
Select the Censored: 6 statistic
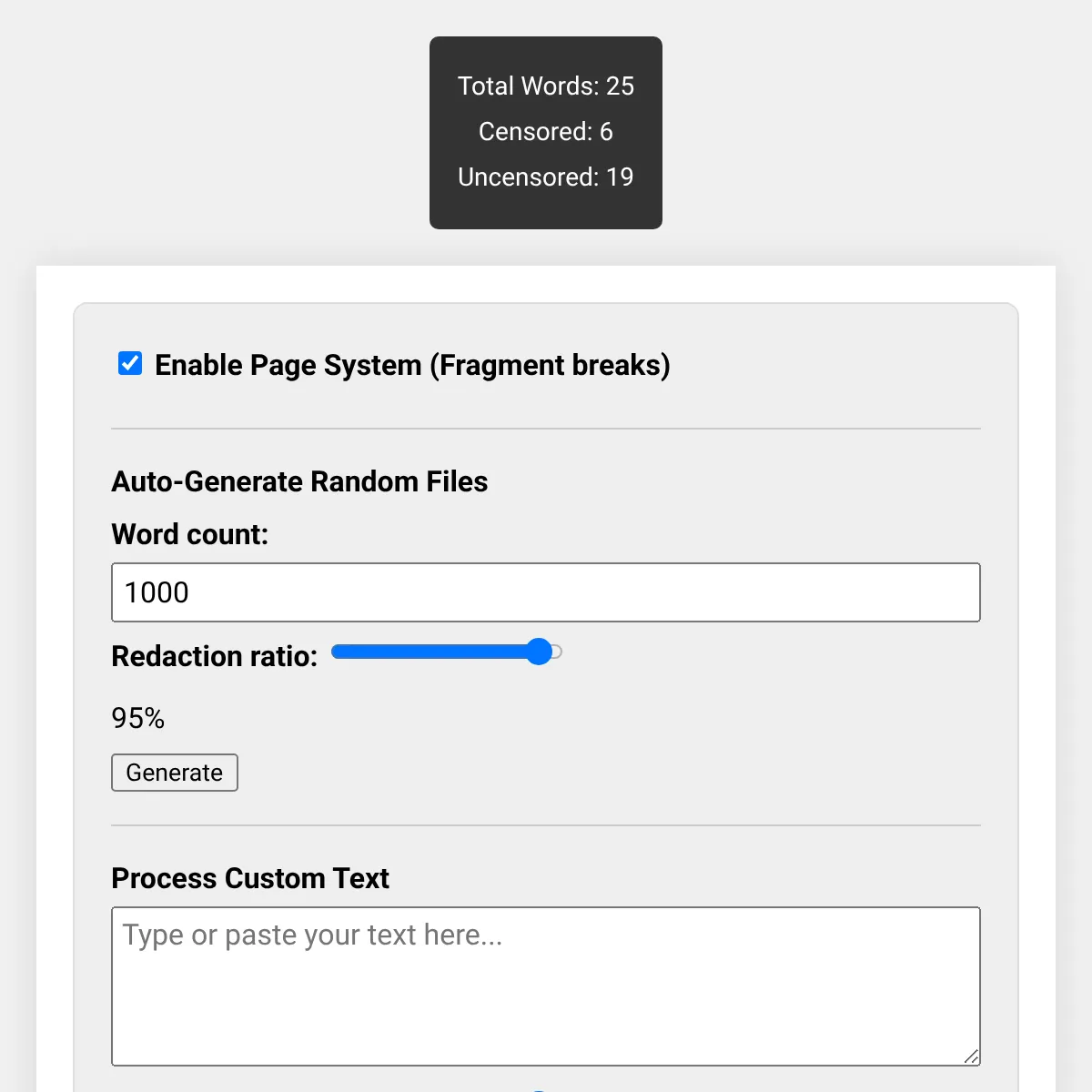click(545, 131)
